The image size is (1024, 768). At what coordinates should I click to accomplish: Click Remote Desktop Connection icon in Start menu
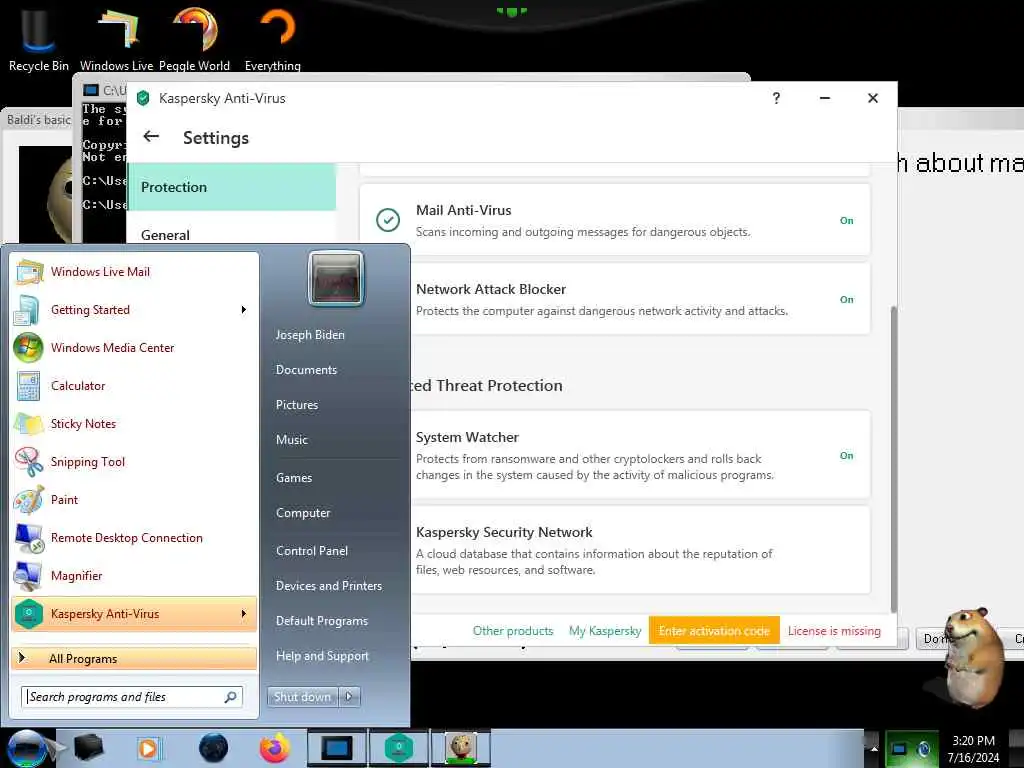point(29,537)
